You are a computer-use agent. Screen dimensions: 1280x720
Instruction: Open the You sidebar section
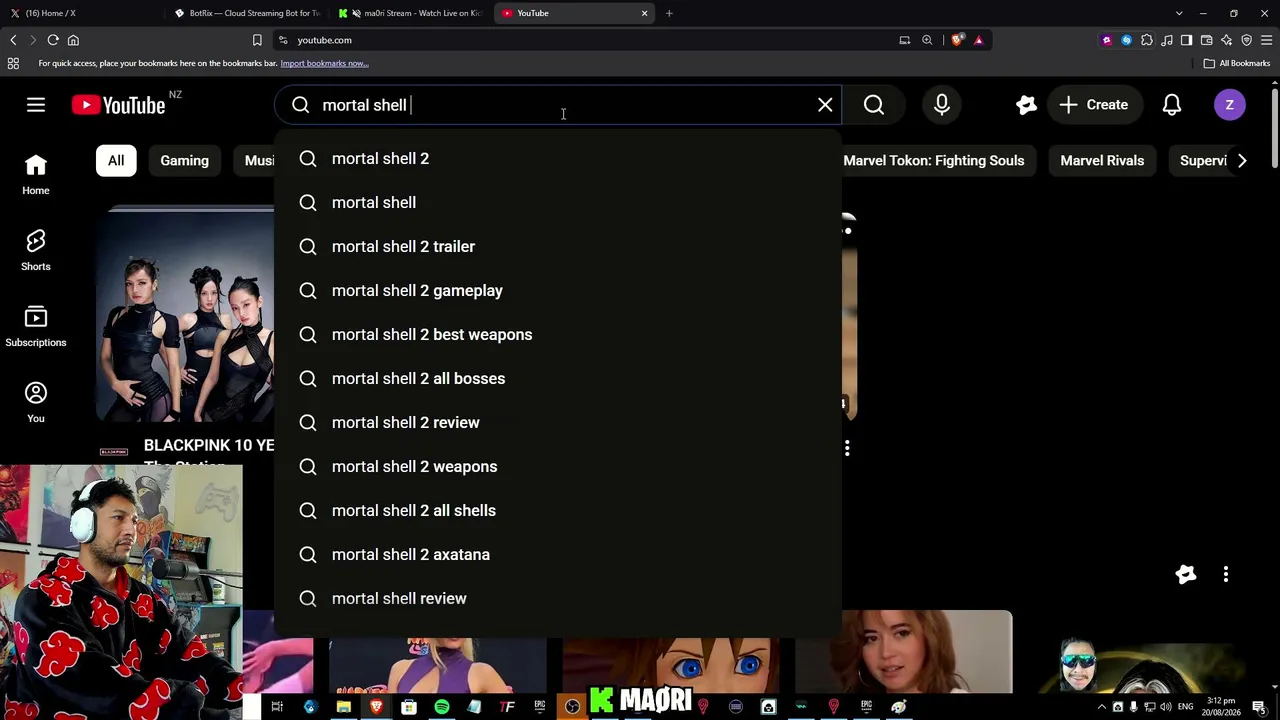(36, 402)
